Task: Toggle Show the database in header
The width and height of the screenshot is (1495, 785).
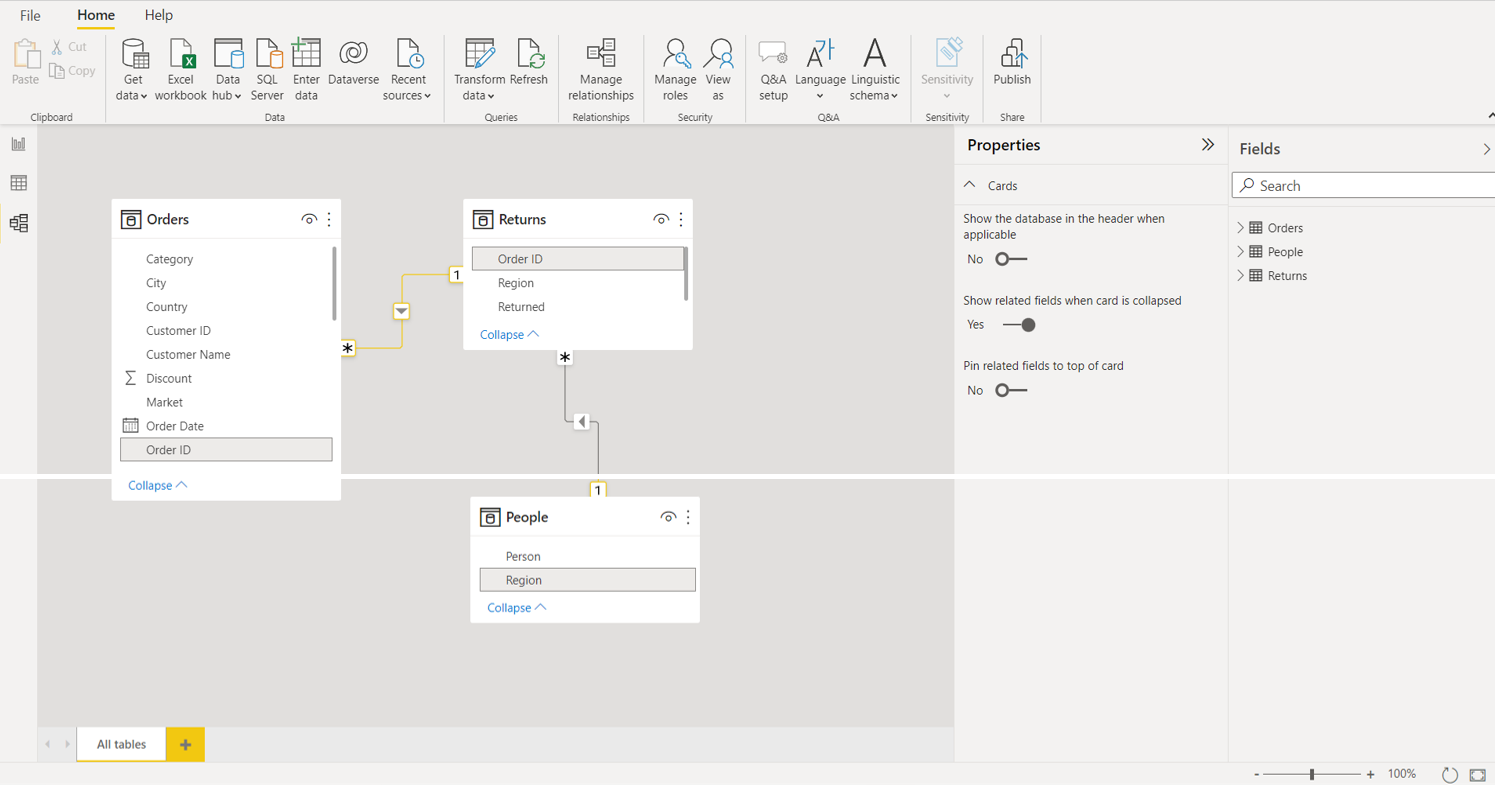Action: [x=1012, y=259]
